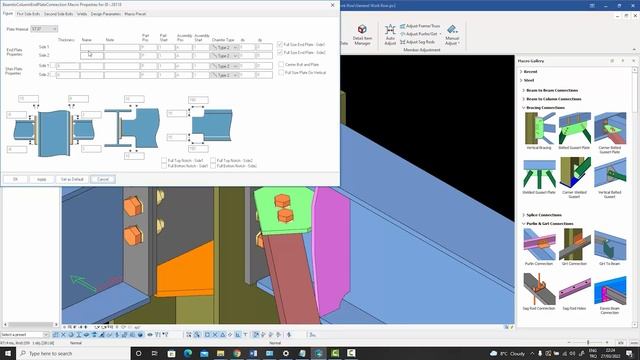640x360 pixels.
Task: Expand Beam to Beam Connections
Action: coord(523,90)
